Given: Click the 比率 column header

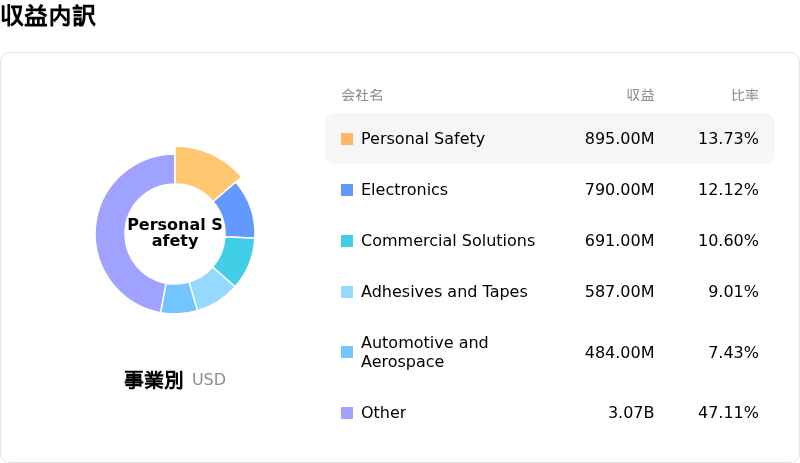Looking at the screenshot, I should [x=744, y=95].
